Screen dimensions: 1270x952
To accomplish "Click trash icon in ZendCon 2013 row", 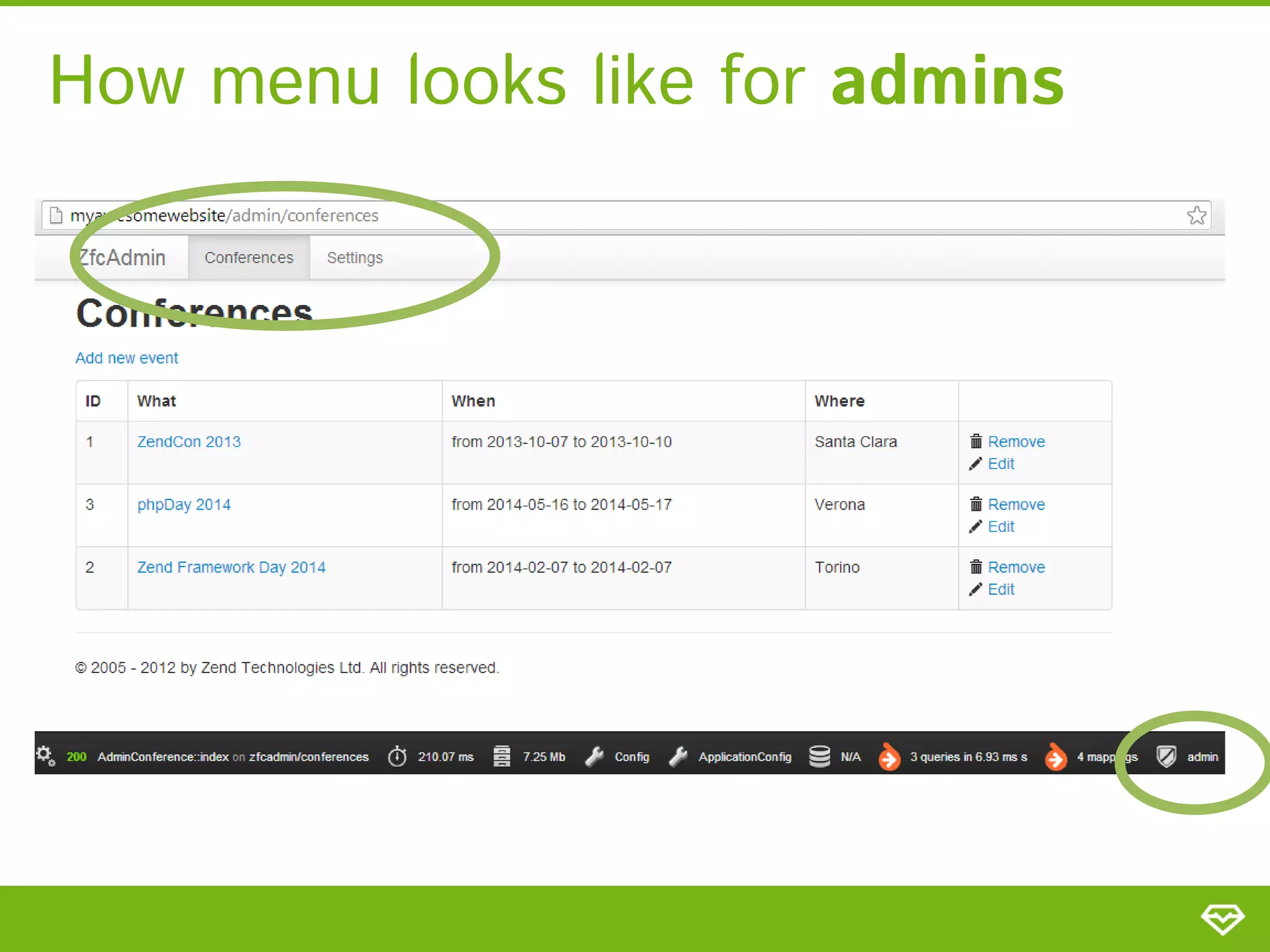I will [976, 441].
